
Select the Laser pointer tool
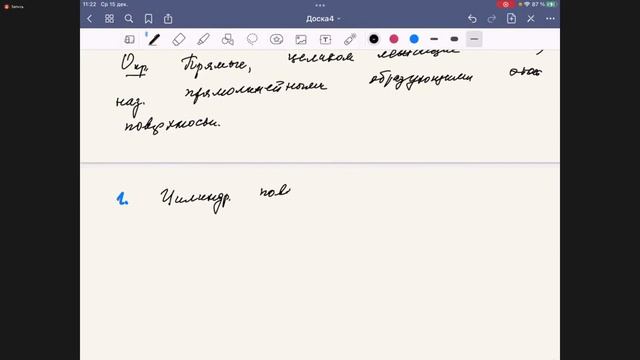(350, 39)
